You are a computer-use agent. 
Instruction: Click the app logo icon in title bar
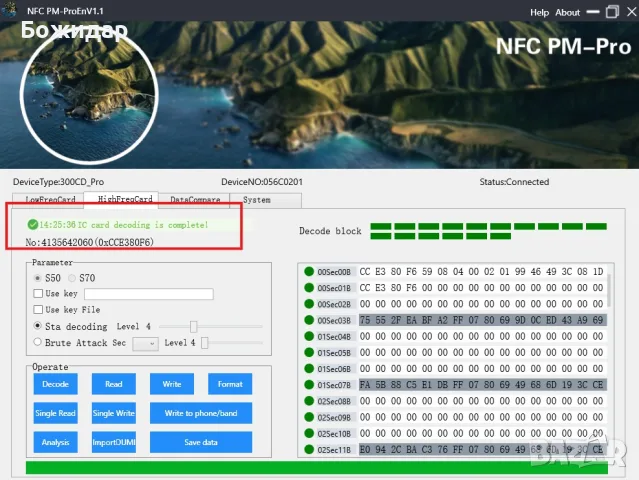click(8, 9)
